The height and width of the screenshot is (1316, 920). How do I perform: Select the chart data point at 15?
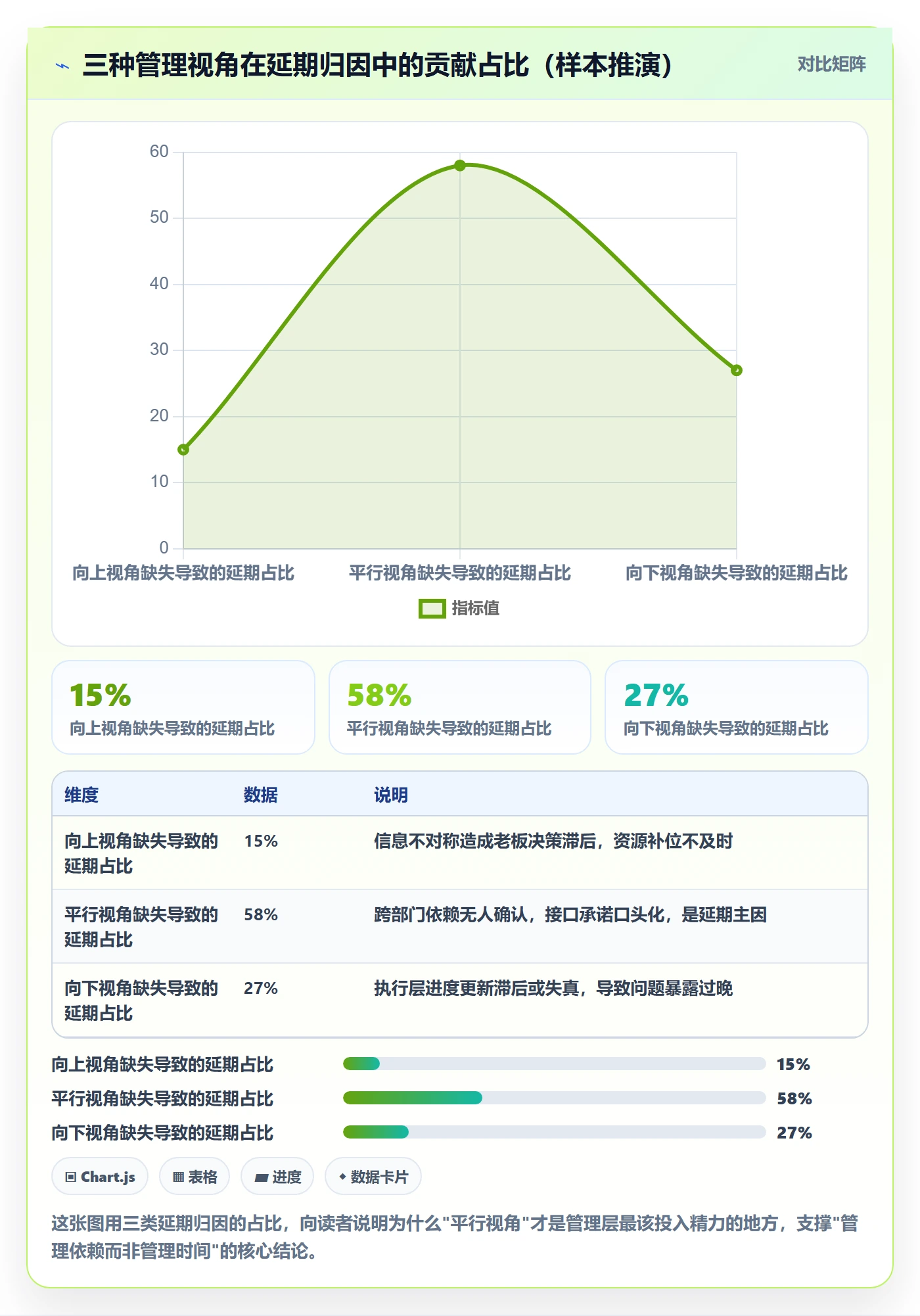tap(183, 450)
